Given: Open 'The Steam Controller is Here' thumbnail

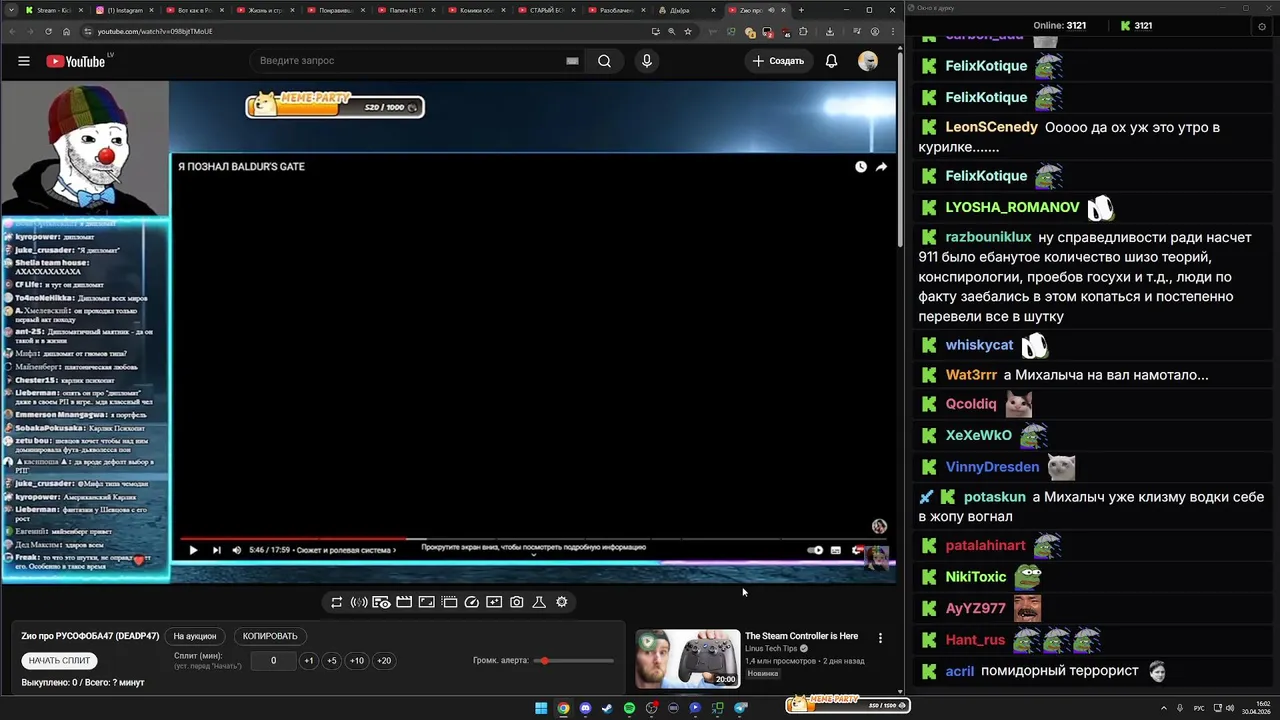Looking at the screenshot, I should (688, 659).
